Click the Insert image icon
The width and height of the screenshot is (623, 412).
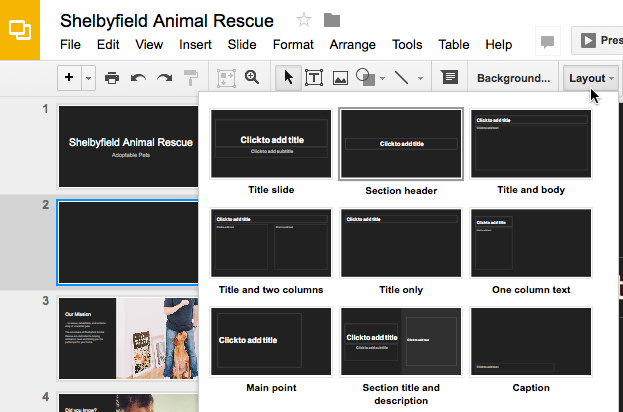click(341, 78)
